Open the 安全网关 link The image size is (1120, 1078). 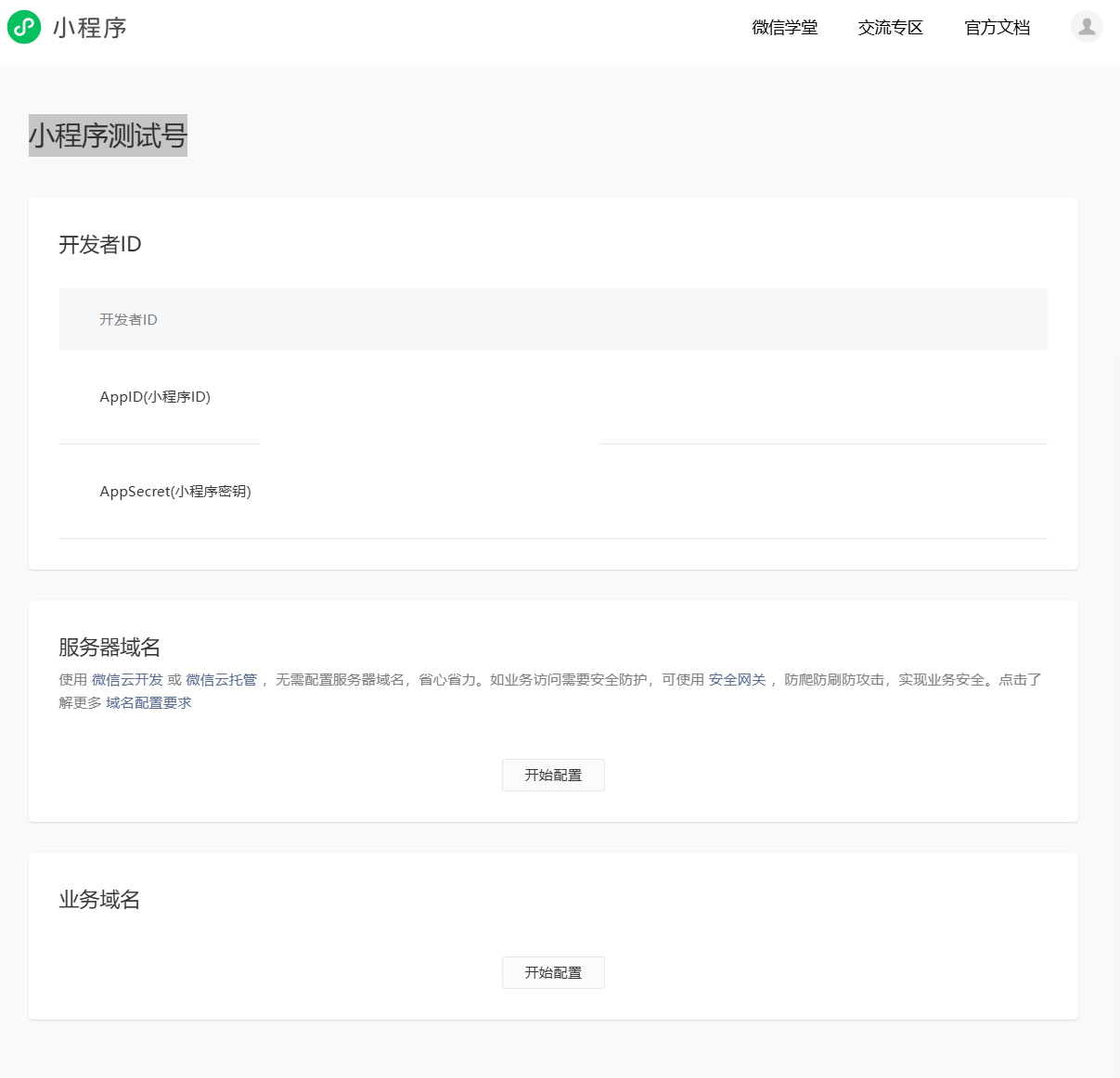(738, 680)
